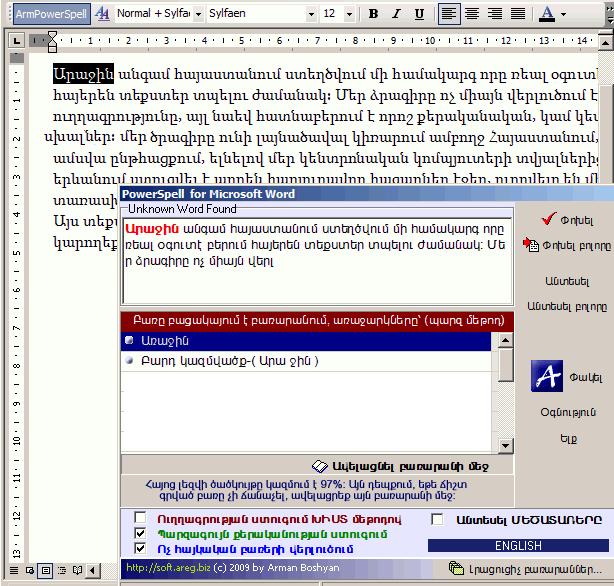This screenshot has height=586, width=614.
Task: Click the indent marker on the horizontal ruler
Action: pos(52,42)
